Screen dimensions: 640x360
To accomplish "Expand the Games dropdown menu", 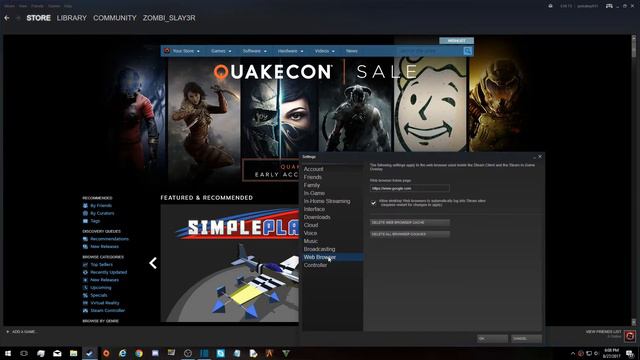I will click(x=221, y=51).
